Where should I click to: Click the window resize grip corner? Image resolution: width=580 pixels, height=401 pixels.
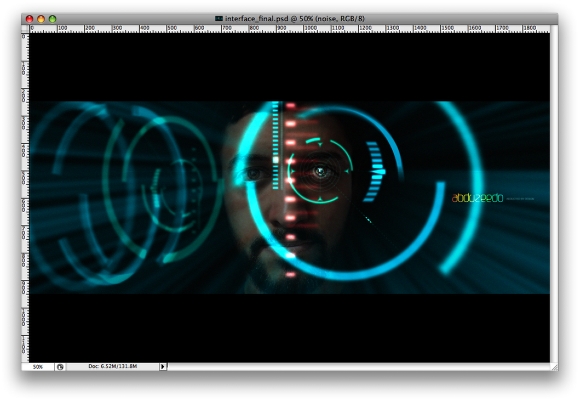click(554, 367)
